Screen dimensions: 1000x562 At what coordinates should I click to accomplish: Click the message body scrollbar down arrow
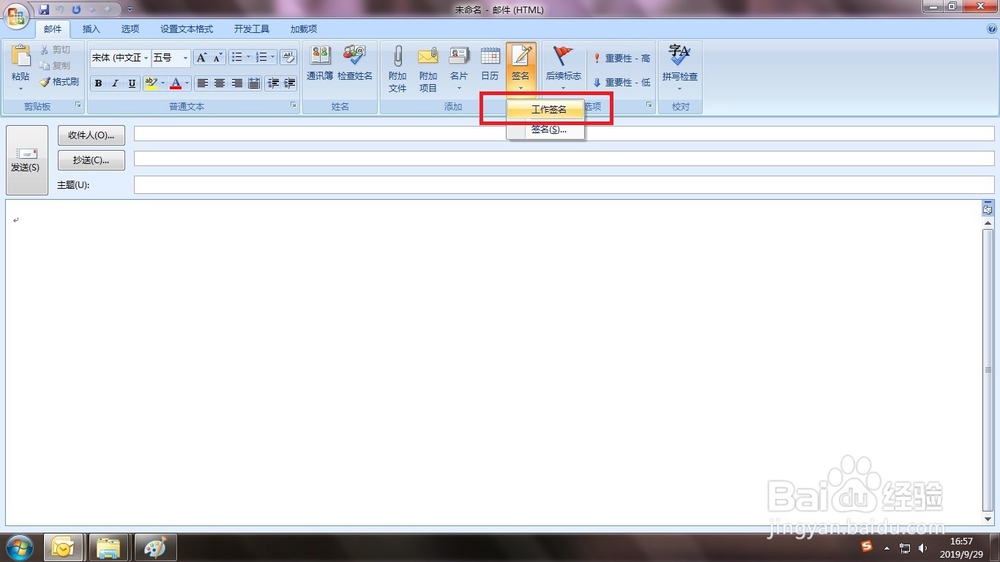988,519
